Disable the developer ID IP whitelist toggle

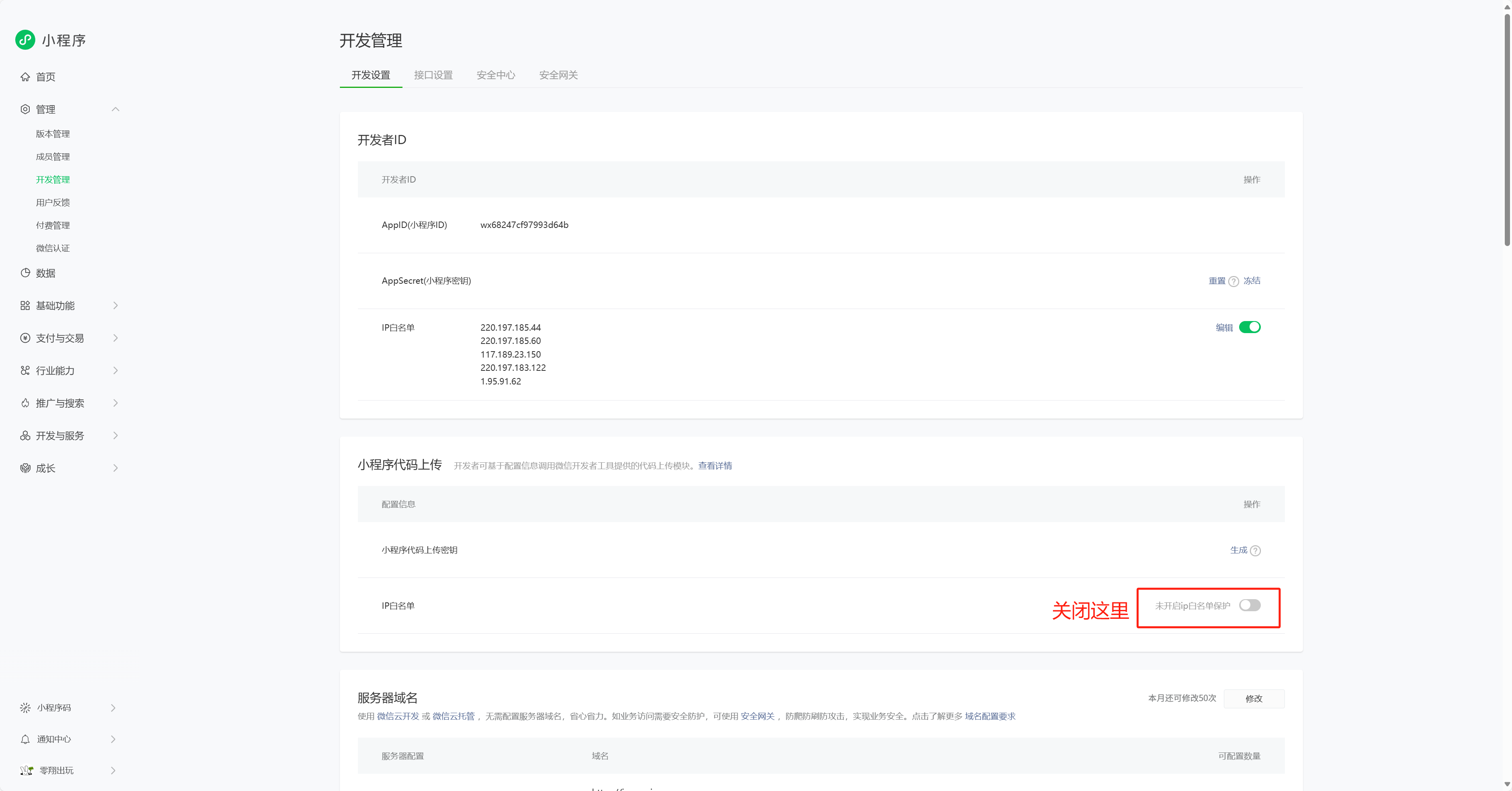[1250, 327]
